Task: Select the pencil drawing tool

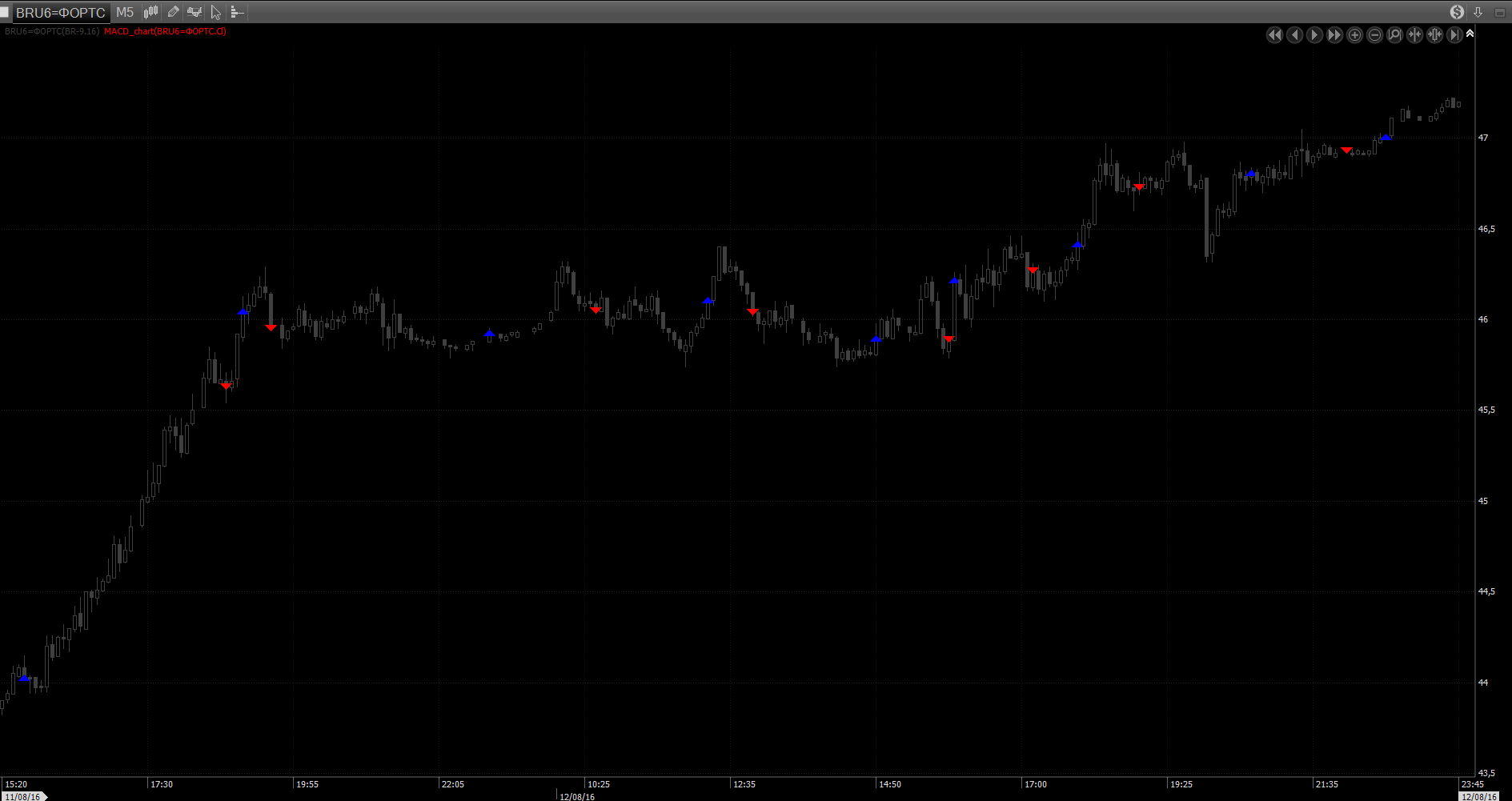Action: click(x=173, y=12)
